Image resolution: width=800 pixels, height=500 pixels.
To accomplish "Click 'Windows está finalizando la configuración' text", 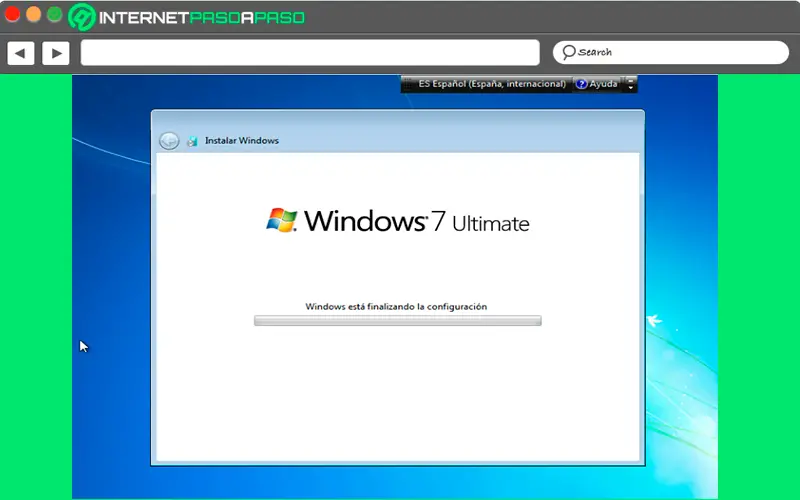I will pos(396,307).
